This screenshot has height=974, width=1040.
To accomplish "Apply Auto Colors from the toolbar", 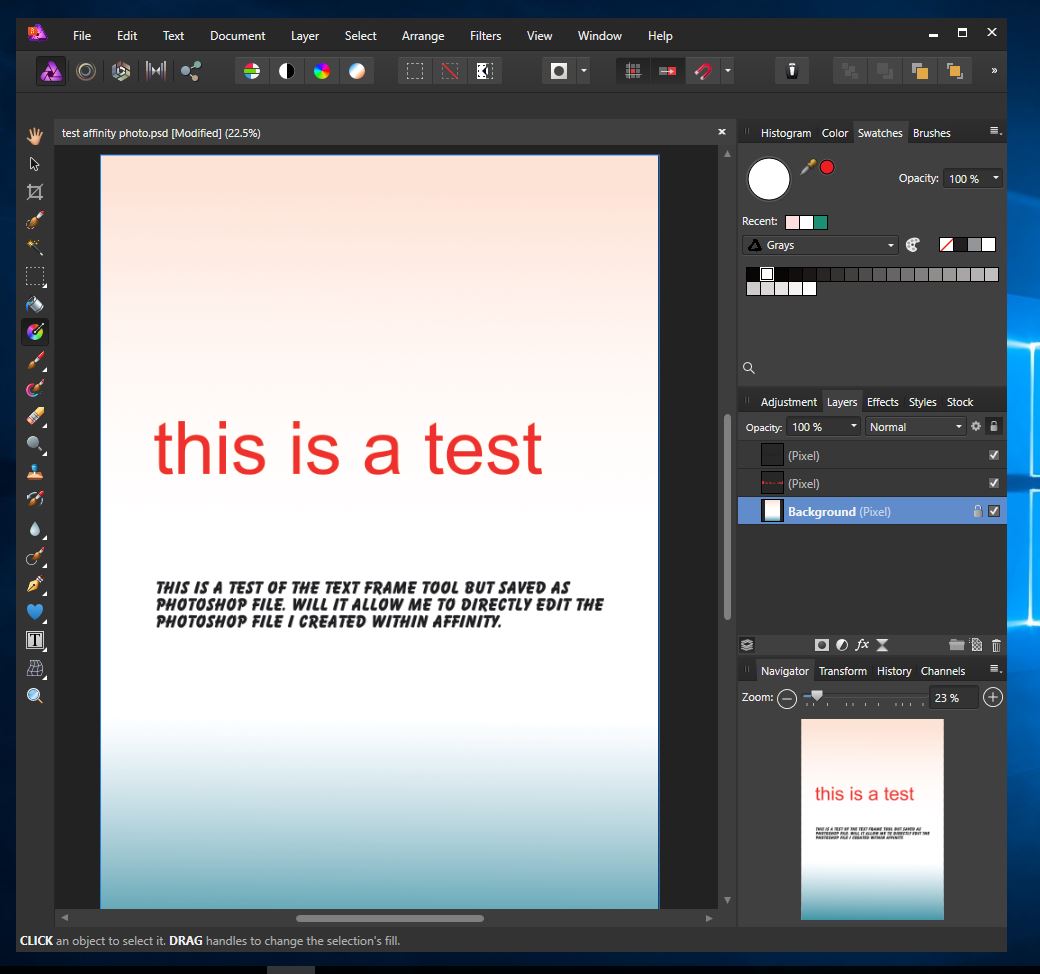I will [322, 71].
